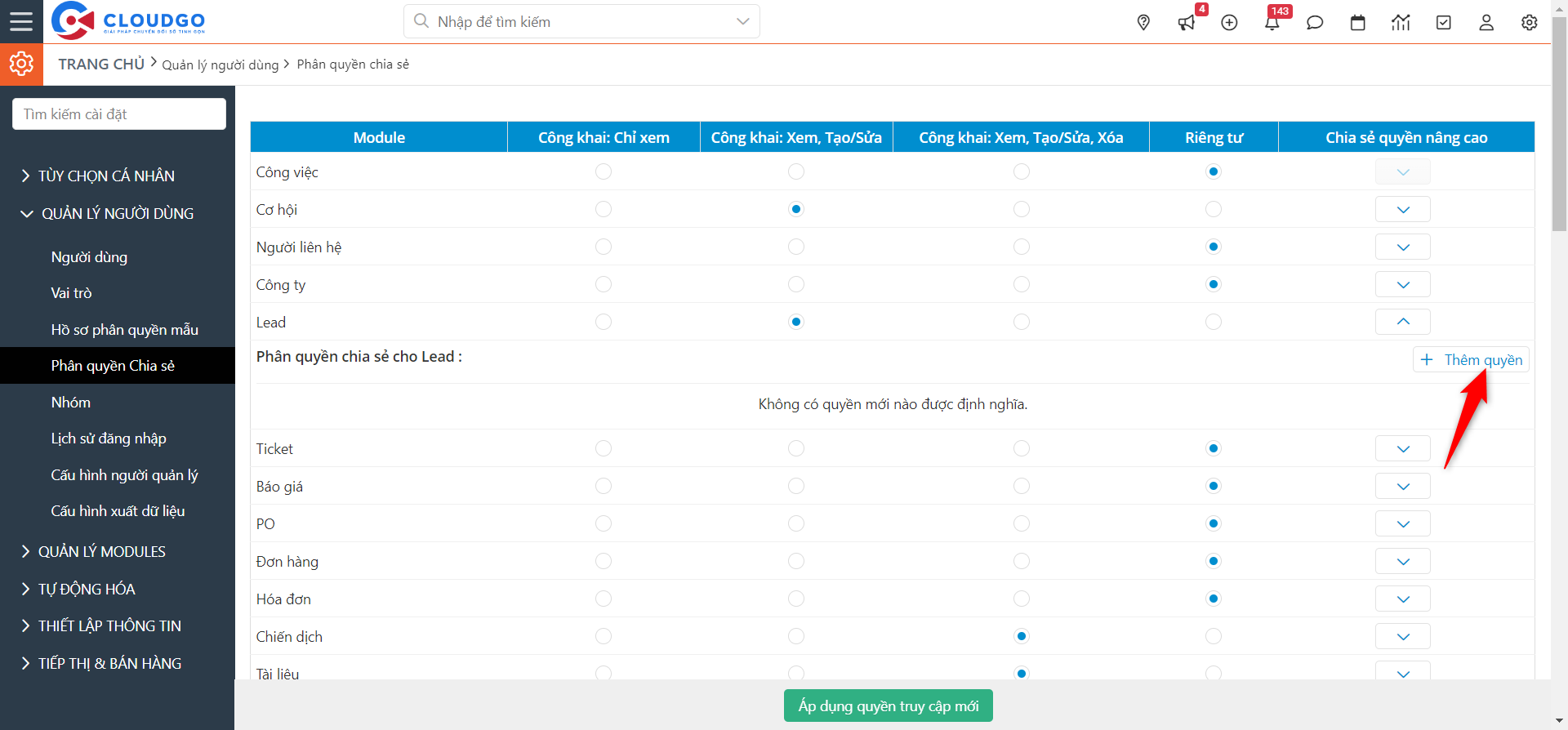This screenshot has height=730, width=1568.
Task: Expand advanced sharing for Báo giá
Action: coord(1403,486)
